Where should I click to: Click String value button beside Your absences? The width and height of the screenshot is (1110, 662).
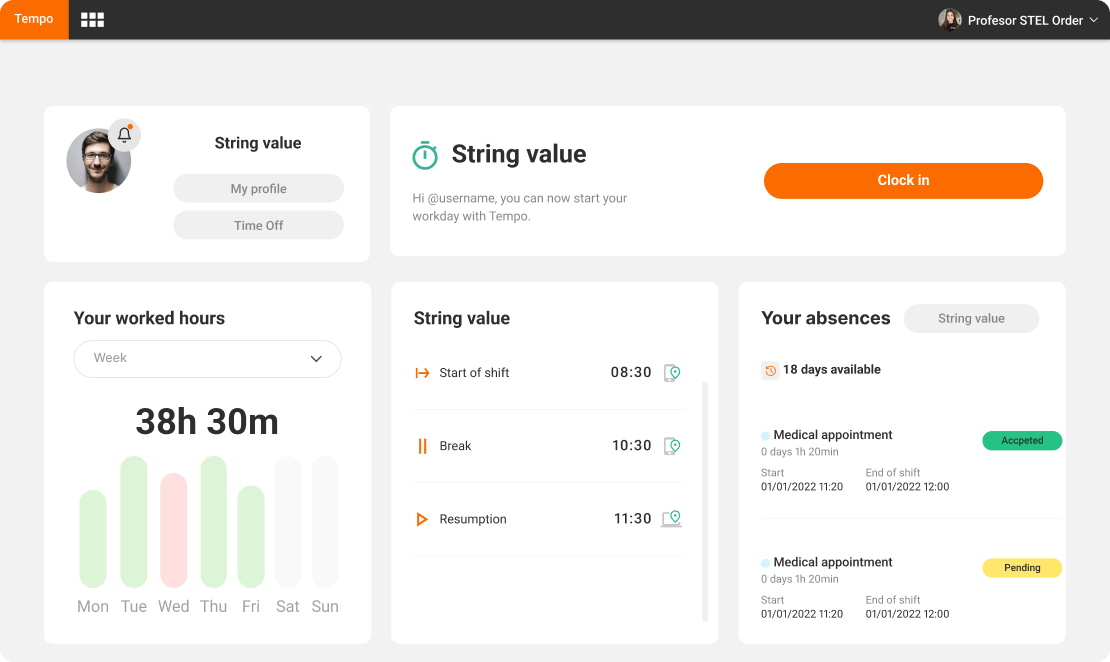click(x=971, y=319)
